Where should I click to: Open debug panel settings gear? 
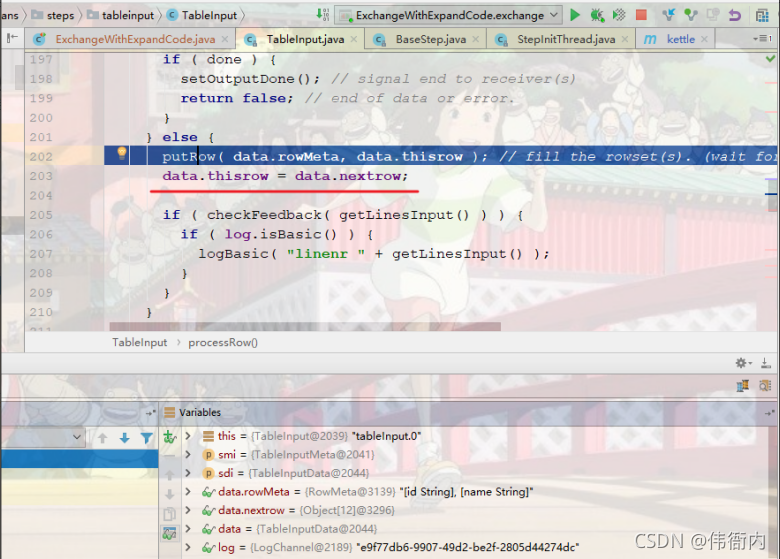743,363
